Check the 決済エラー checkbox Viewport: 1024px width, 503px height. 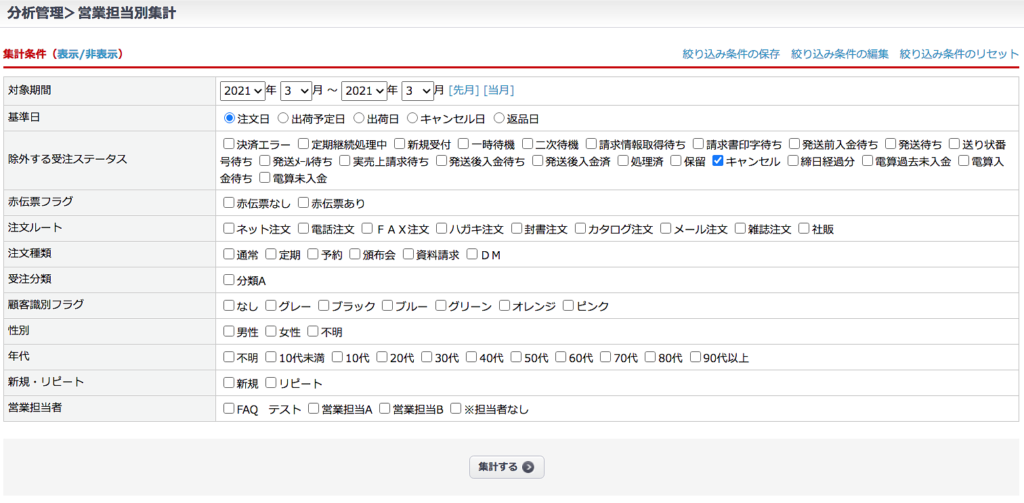tap(229, 144)
